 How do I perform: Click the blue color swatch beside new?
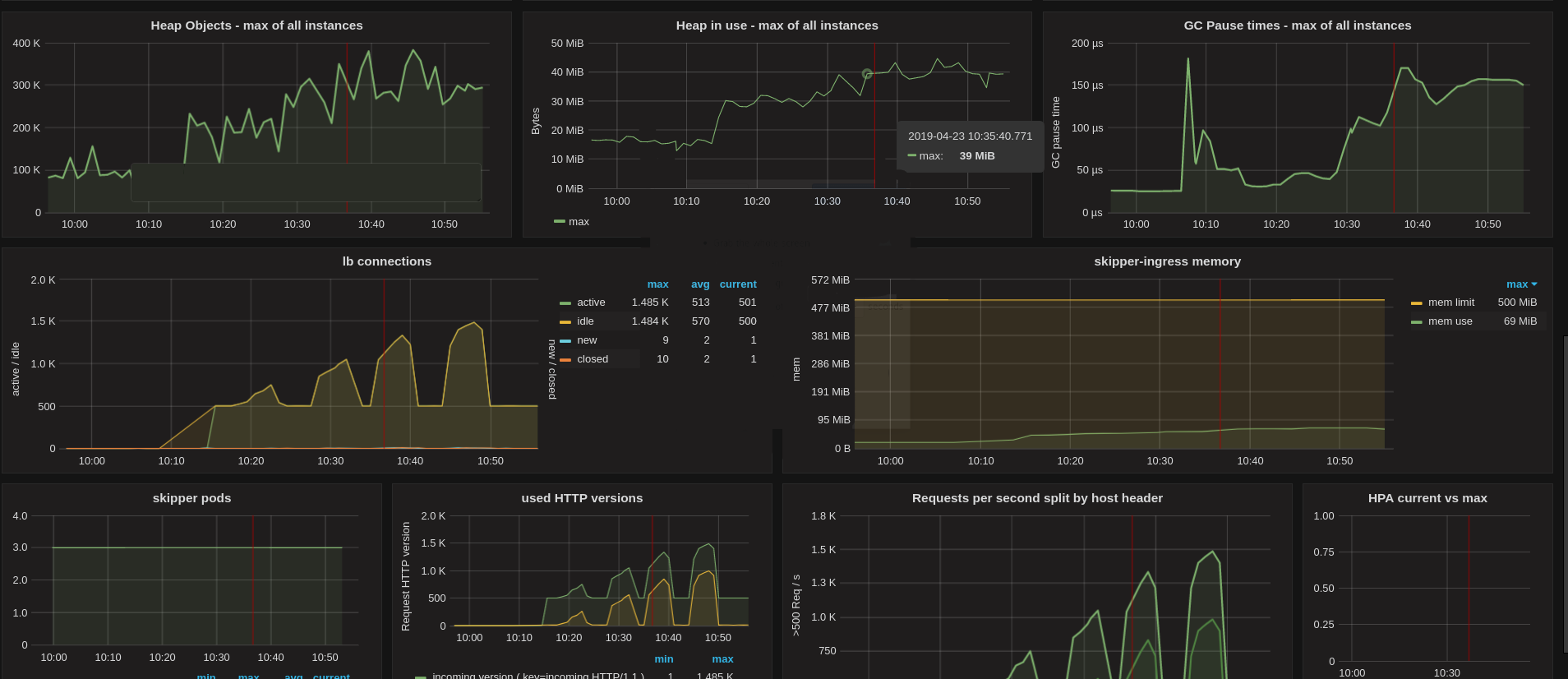(x=565, y=341)
